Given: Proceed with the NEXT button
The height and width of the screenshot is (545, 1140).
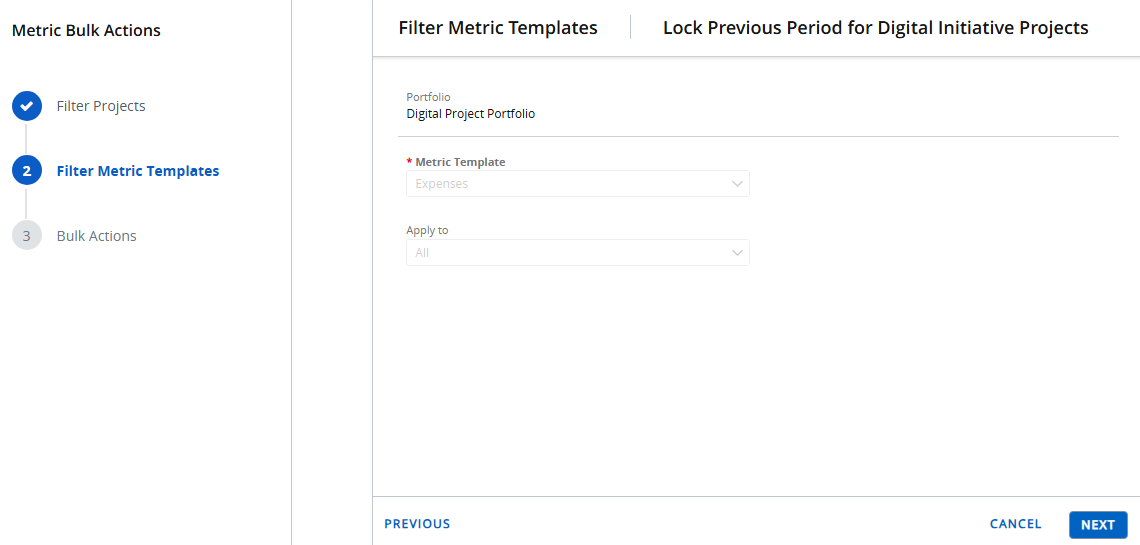Looking at the screenshot, I should [x=1097, y=525].
